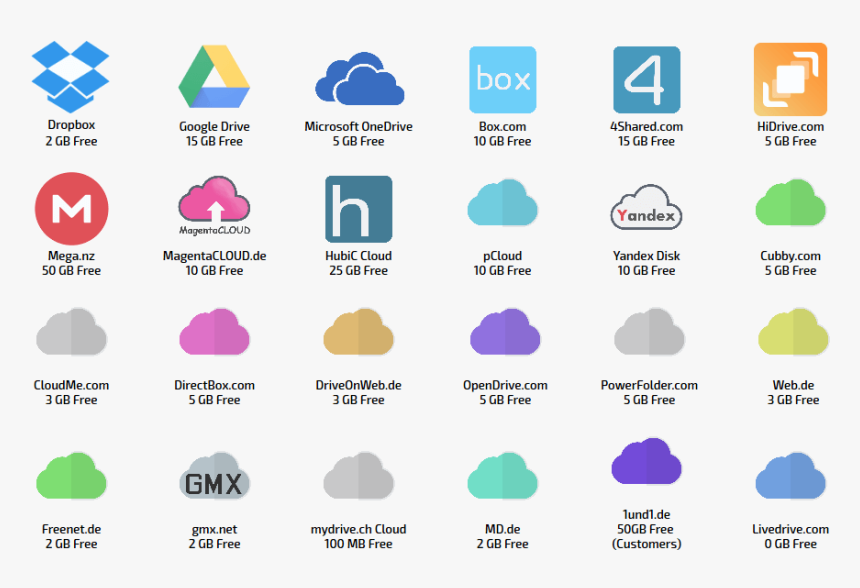Click the Dropbox name label

(x=71, y=125)
